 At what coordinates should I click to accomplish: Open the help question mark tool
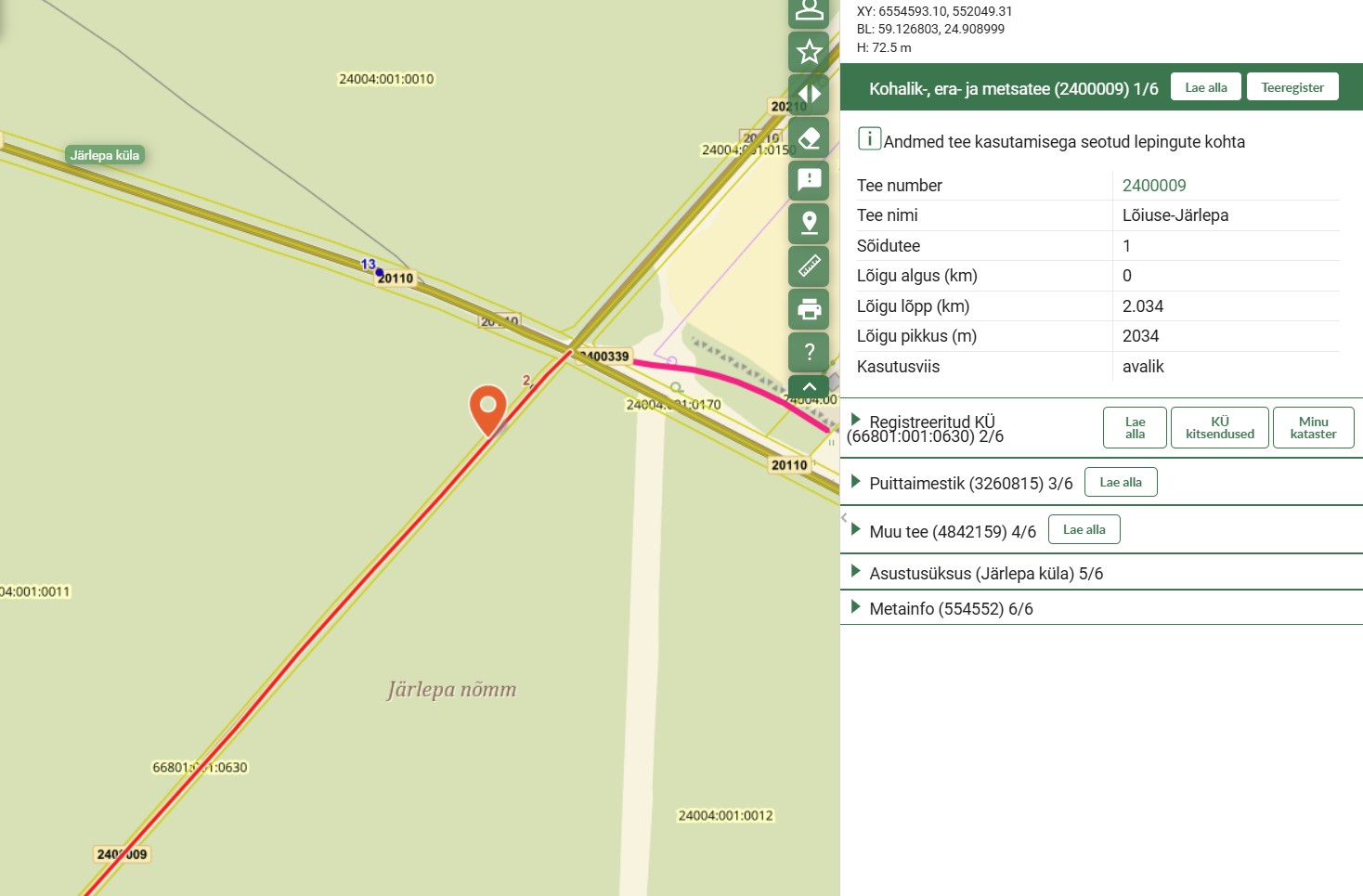tap(809, 351)
